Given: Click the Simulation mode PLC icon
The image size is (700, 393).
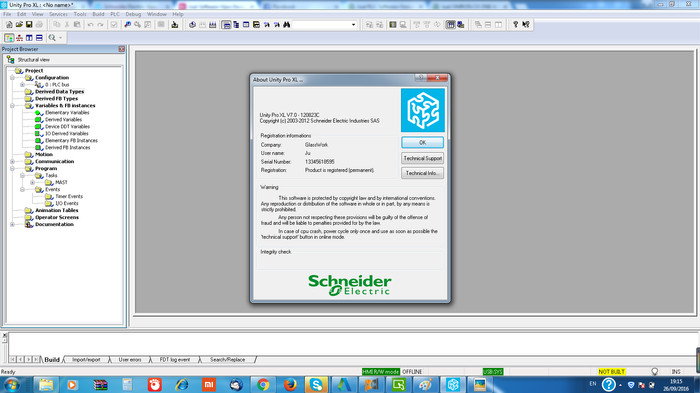Looking at the screenshot, I should 461,25.
